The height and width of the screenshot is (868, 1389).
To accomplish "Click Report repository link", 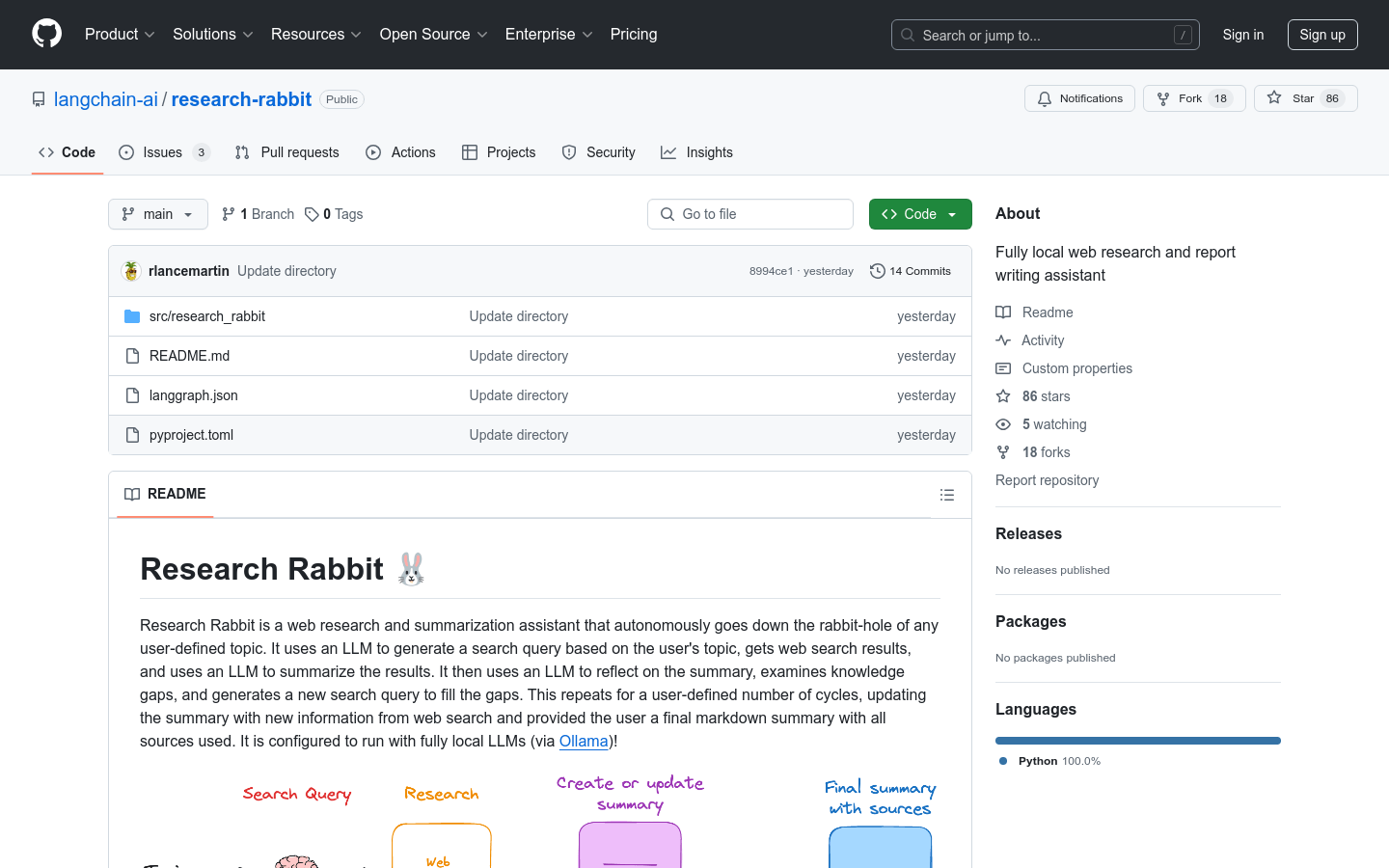I will [1047, 480].
